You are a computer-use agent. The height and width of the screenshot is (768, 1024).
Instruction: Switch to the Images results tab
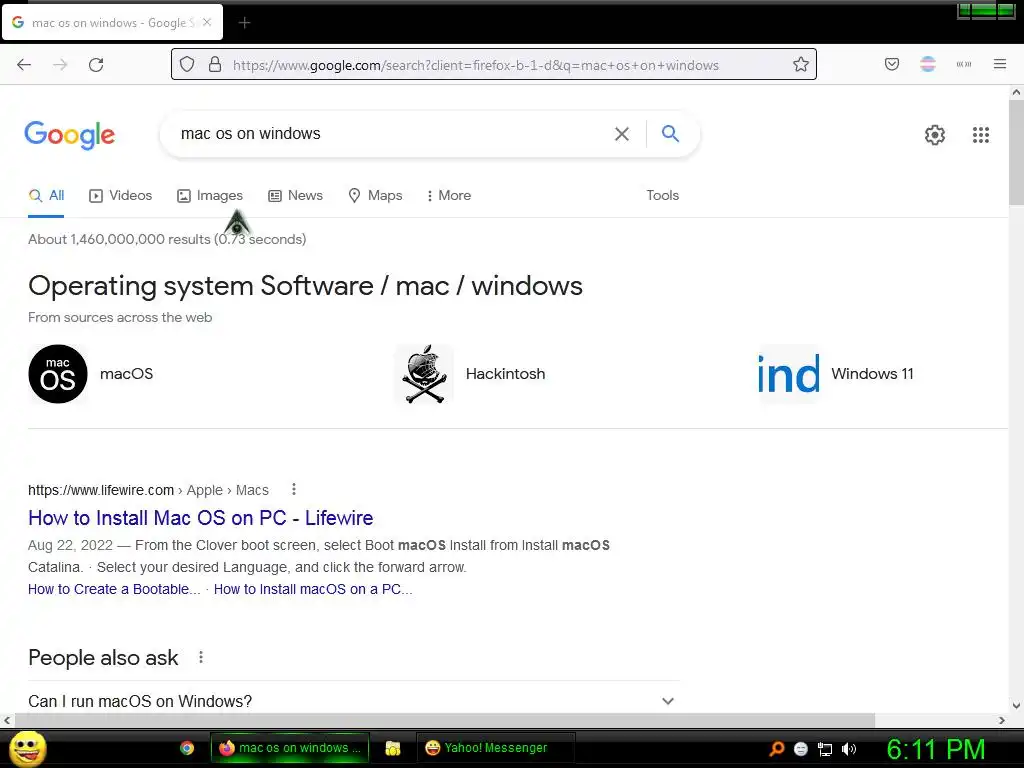pos(210,196)
